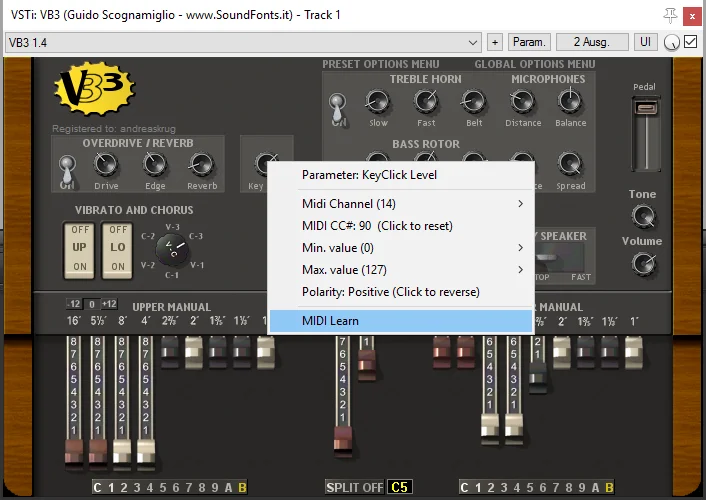
Task: Select MIDI Learn from the context menu
Action: pyautogui.click(x=401, y=321)
